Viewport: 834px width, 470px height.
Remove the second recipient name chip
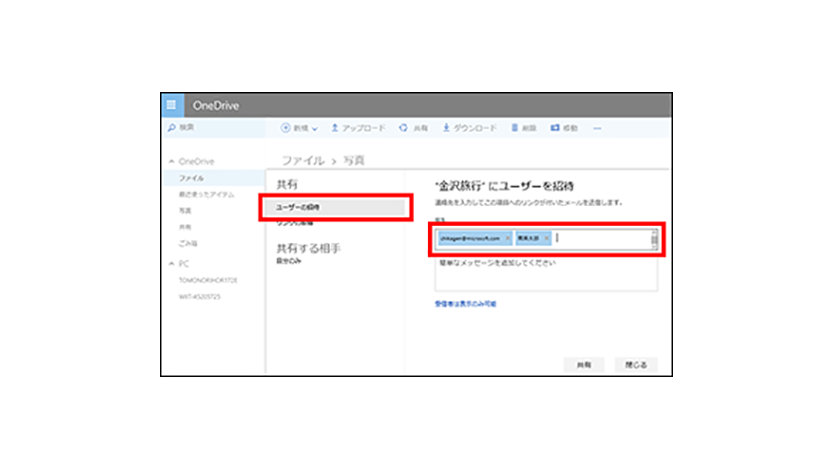(547, 238)
